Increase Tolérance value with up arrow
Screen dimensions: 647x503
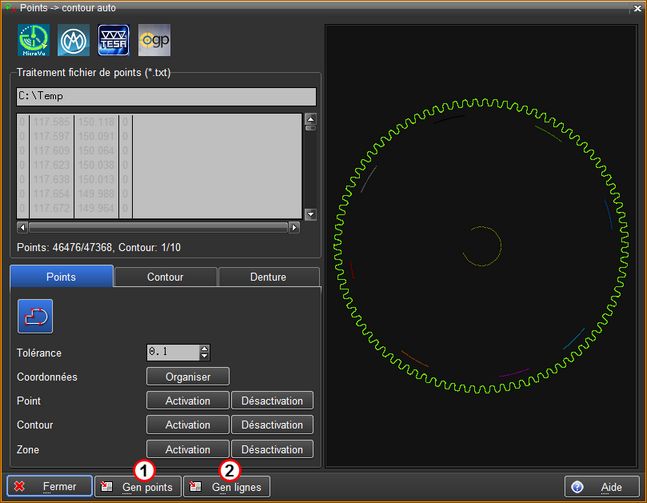pyautogui.click(x=205, y=348)
